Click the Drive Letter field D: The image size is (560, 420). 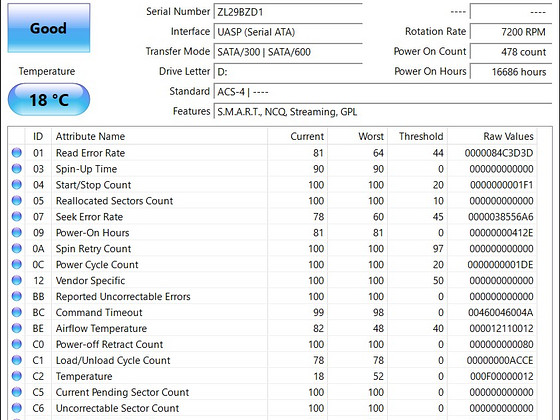click(288, 72)
